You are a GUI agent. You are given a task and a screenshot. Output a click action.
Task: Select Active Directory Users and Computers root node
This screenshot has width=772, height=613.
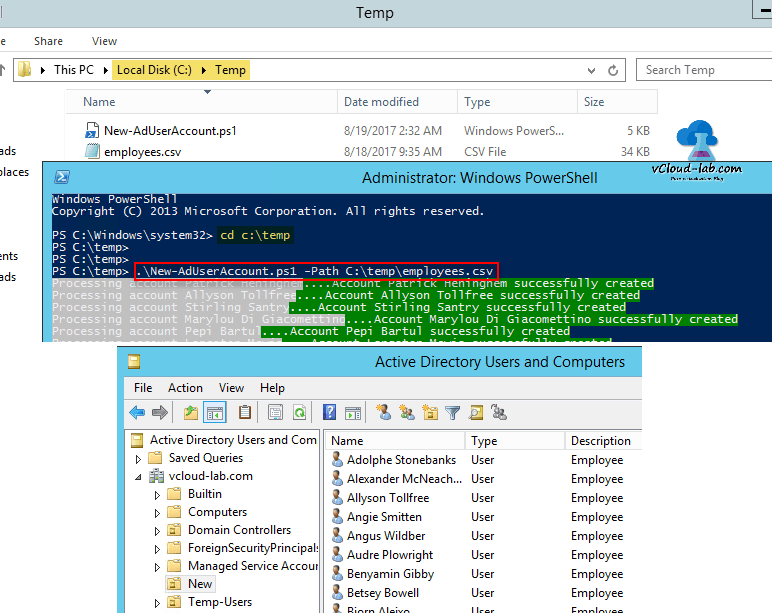click(x=233, y=440)
